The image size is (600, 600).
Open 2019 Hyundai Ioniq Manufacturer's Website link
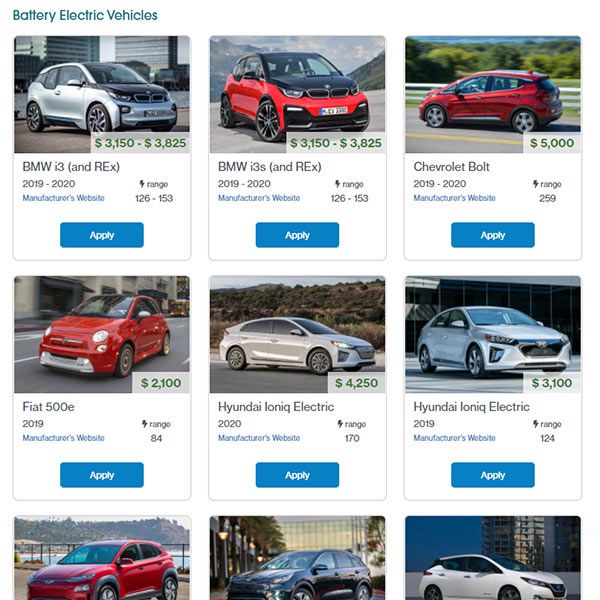(455, 438)
